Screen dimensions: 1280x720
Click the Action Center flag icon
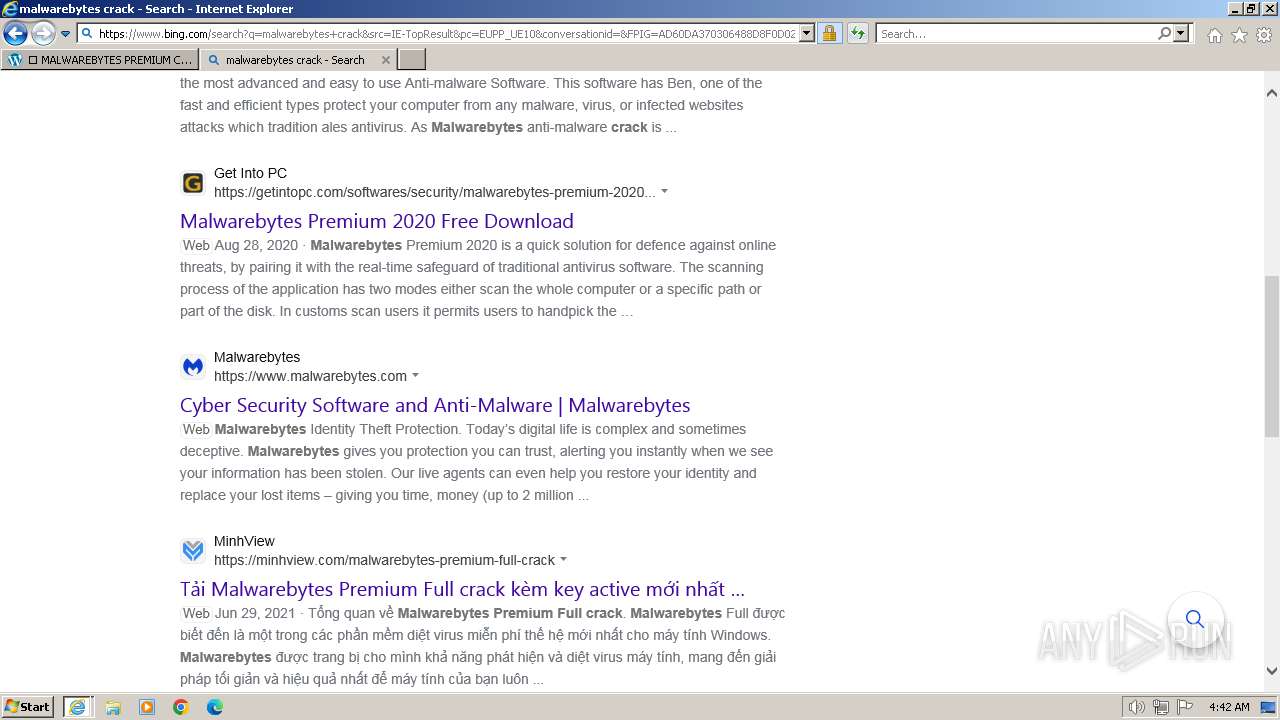(x=1185, y=707)
